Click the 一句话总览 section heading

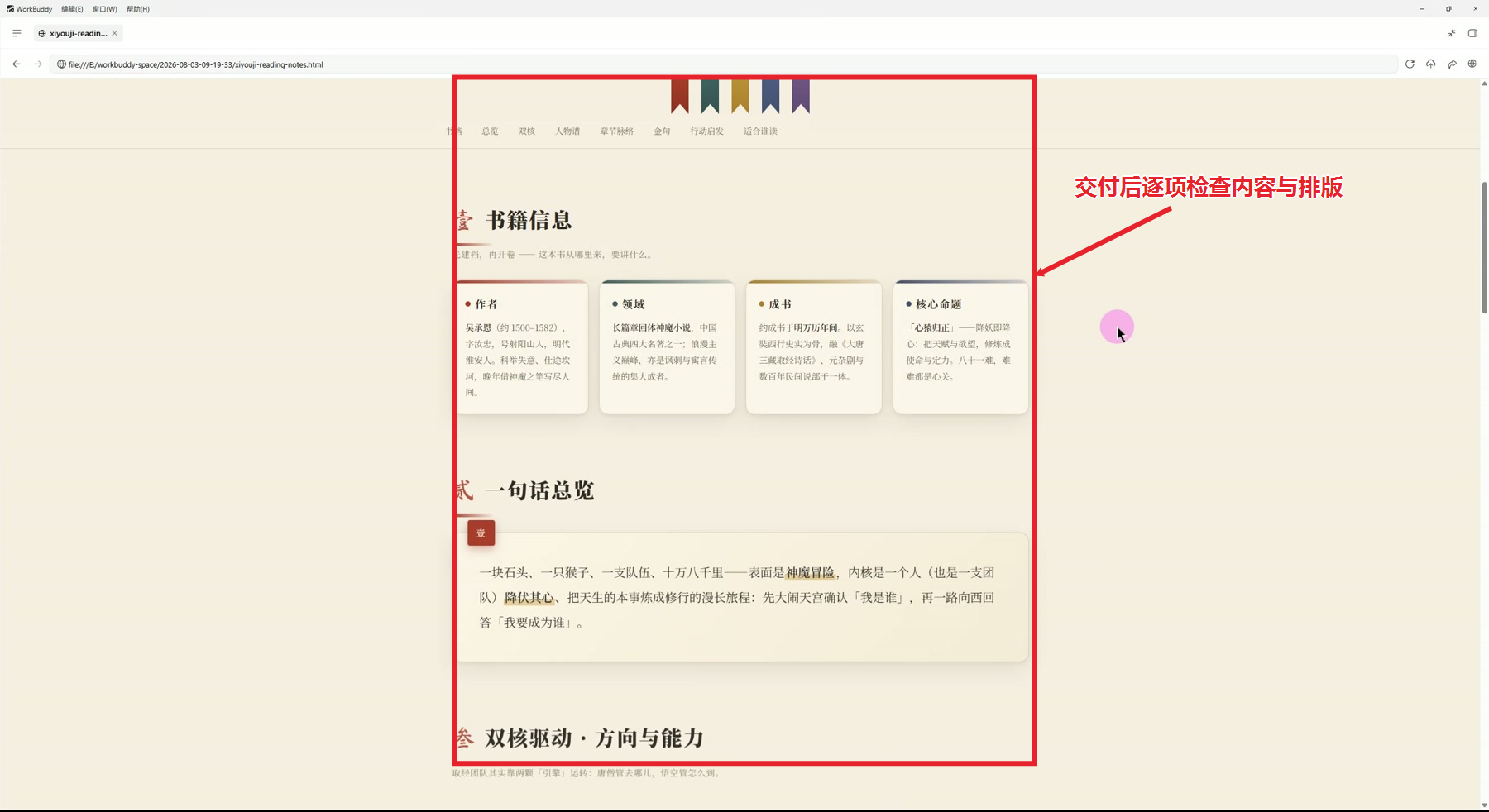point(539,491)
